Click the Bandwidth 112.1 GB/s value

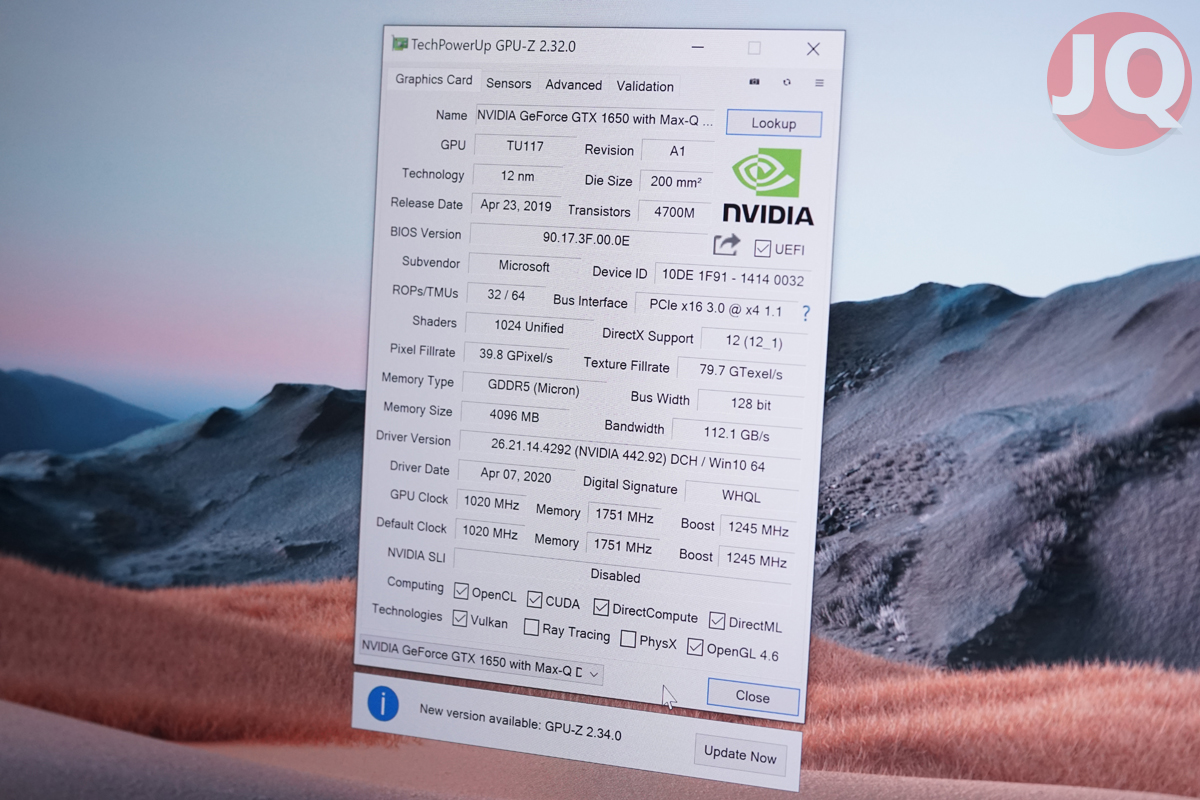736,435
